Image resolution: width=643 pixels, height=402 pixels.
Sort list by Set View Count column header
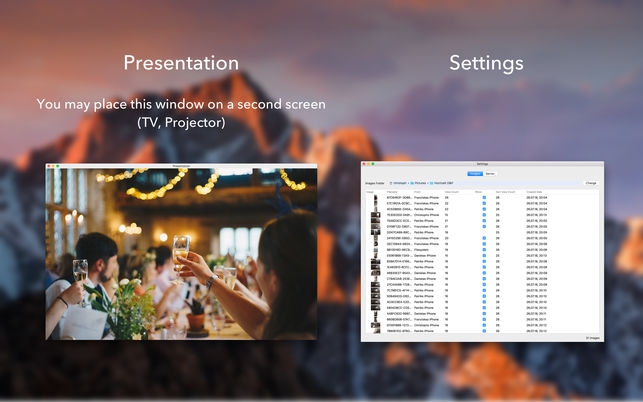point(504,192)
